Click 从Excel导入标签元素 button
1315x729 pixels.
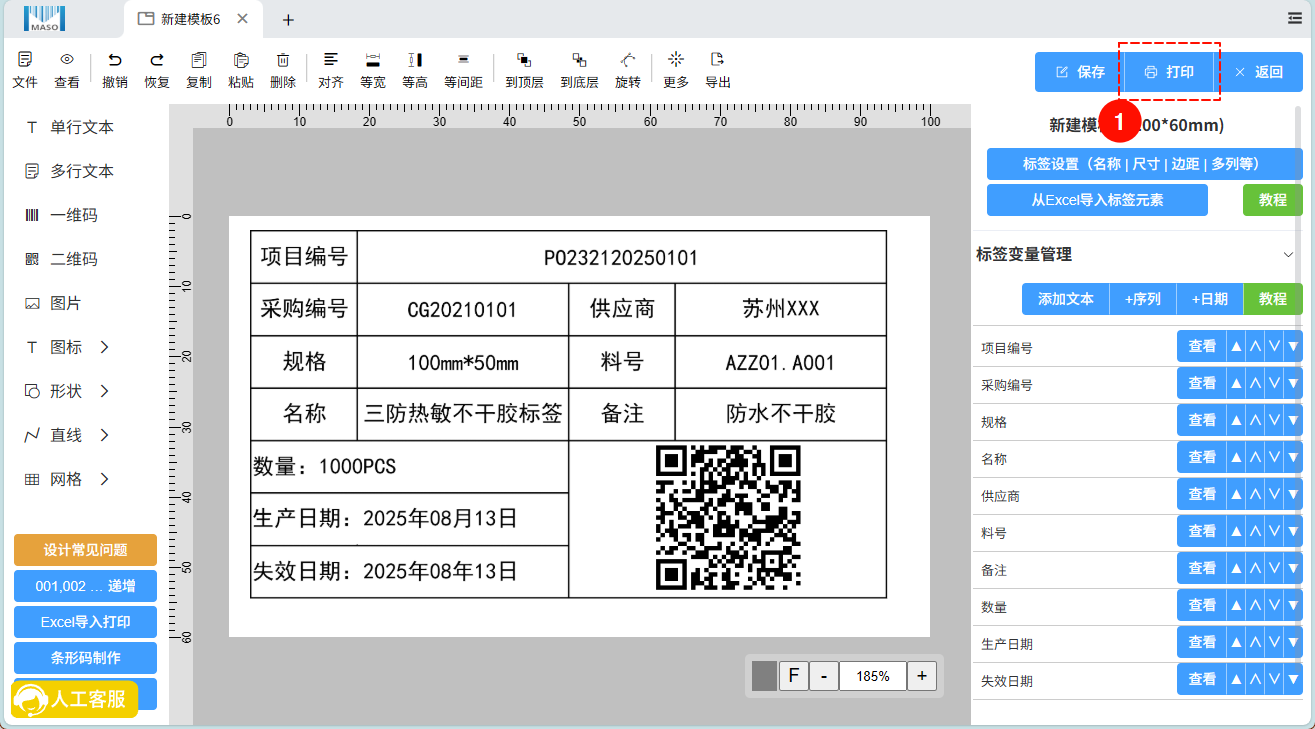pyautogui.click(x=1097, y=200)
